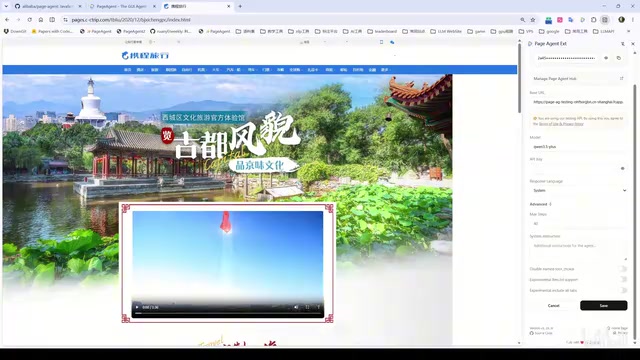Viewport: 640px width, 360px height.
Task: Open the browser three-dot menu
Action: point(633,20)
